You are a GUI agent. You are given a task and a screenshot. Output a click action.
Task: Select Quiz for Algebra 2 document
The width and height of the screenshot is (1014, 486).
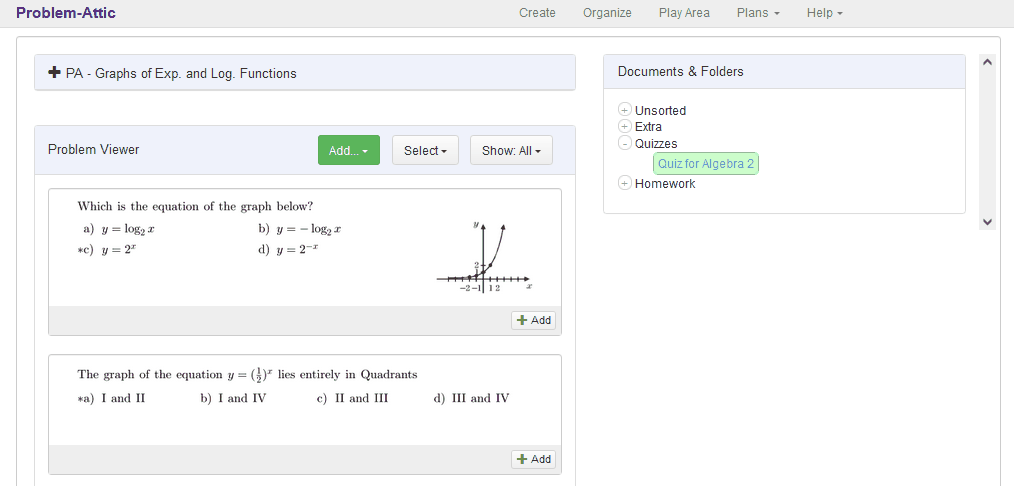[x=706, y=163]
